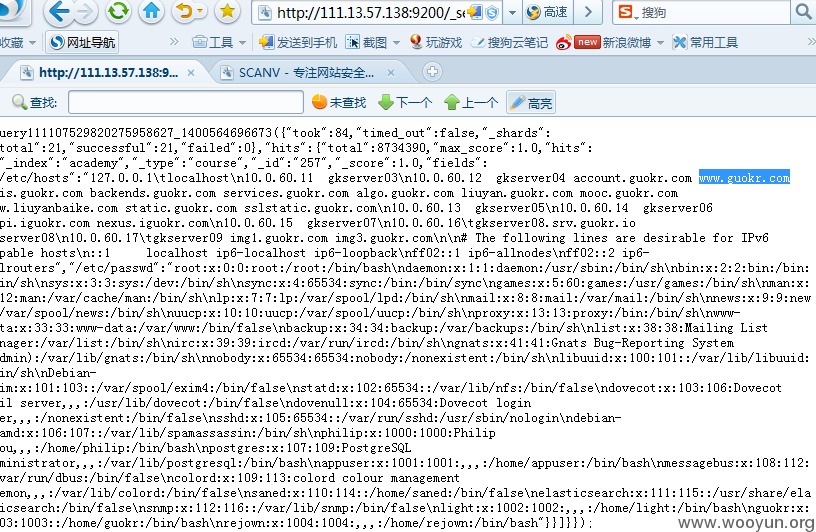Click the go arrow next to 高速
Image resolution: width=816 pixels, height=532 pixels.
tap(588, 12)
